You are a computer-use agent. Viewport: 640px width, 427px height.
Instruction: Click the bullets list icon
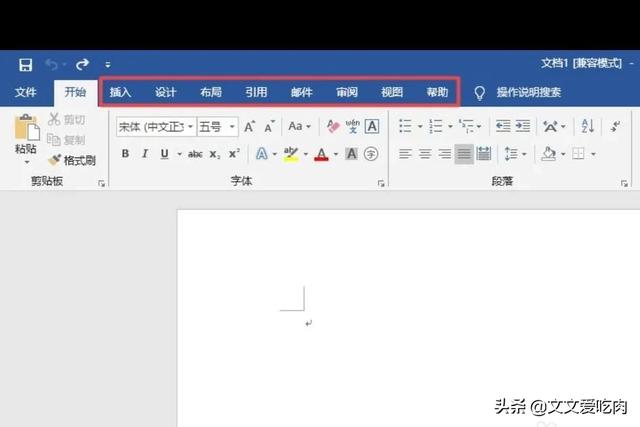405,127
